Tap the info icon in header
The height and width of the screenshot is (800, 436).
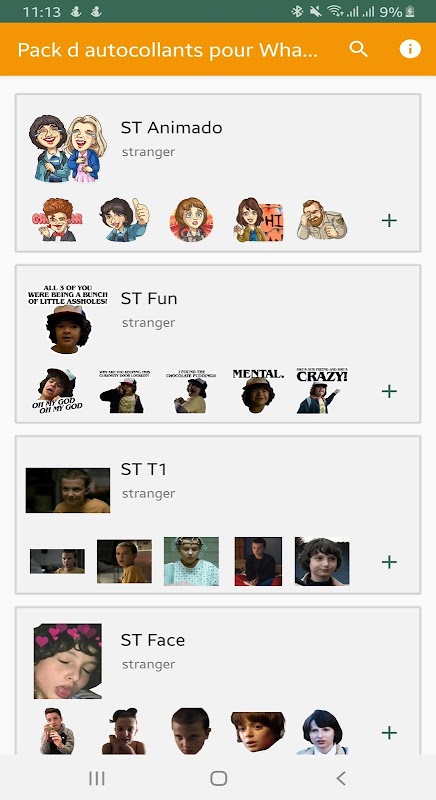(x=410, y=49)
